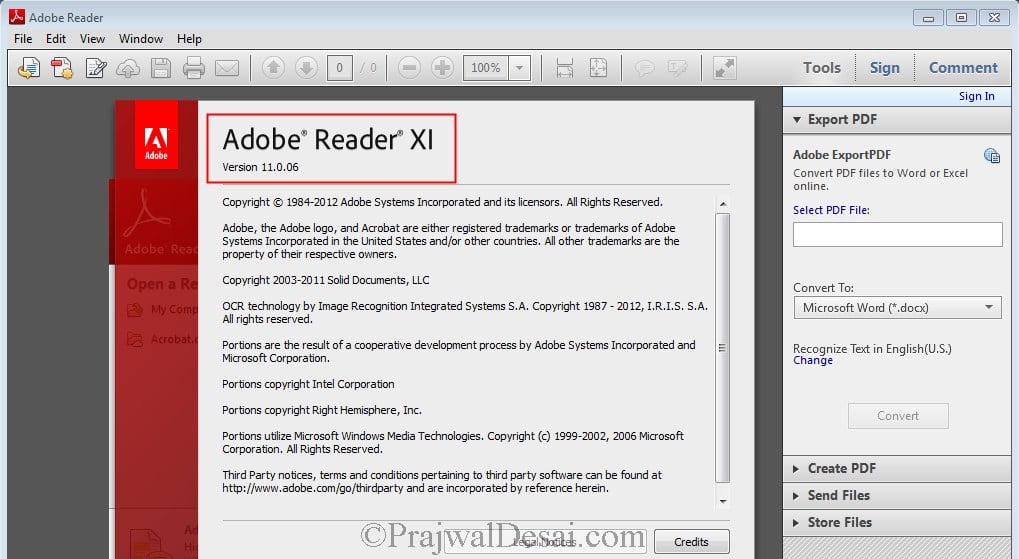1019x559 pixels.
Task: Click the Sign/fill form pencil icon
Action: click(x=96, y=68)
